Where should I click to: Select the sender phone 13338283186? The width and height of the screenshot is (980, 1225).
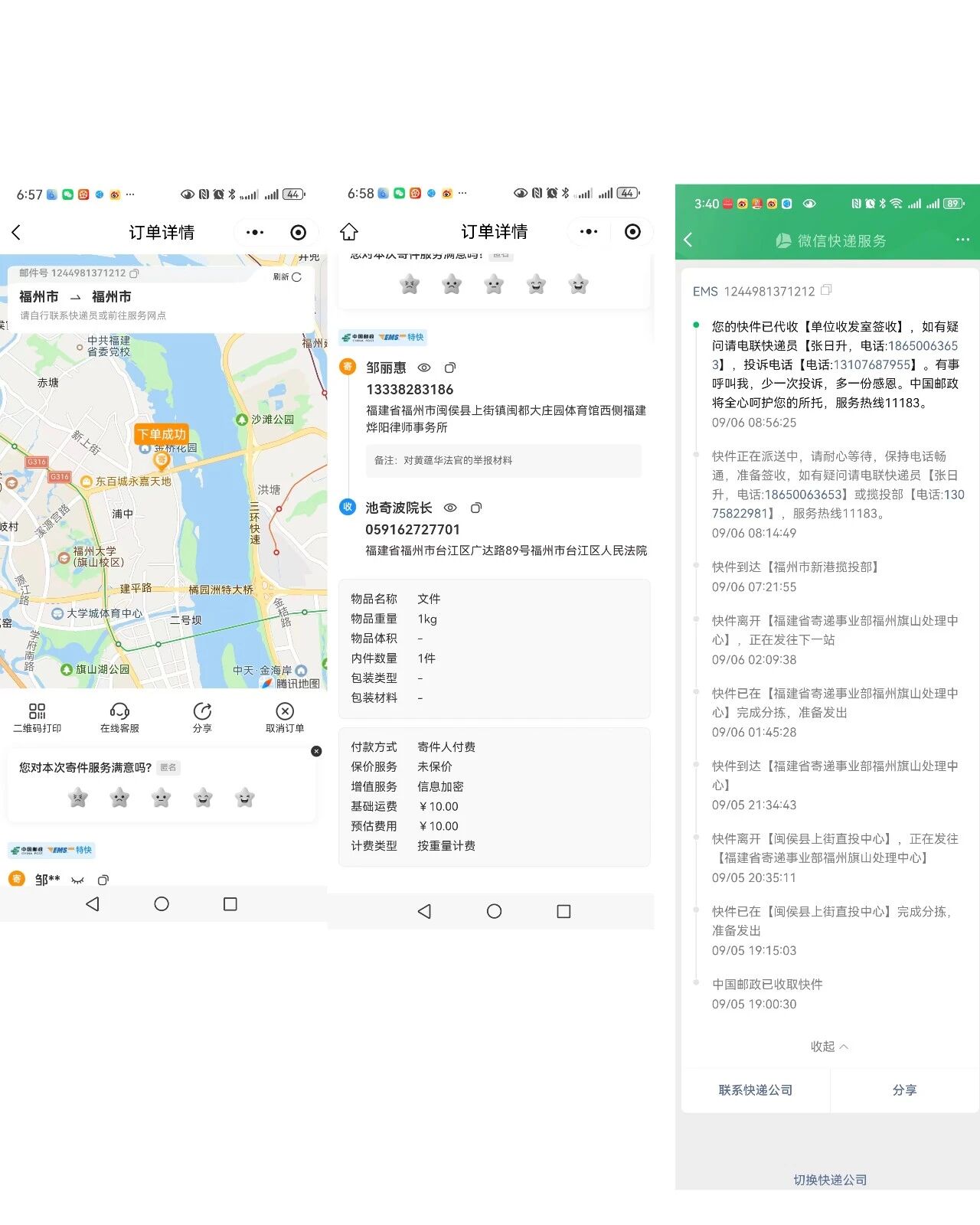(x=410, y=390)
